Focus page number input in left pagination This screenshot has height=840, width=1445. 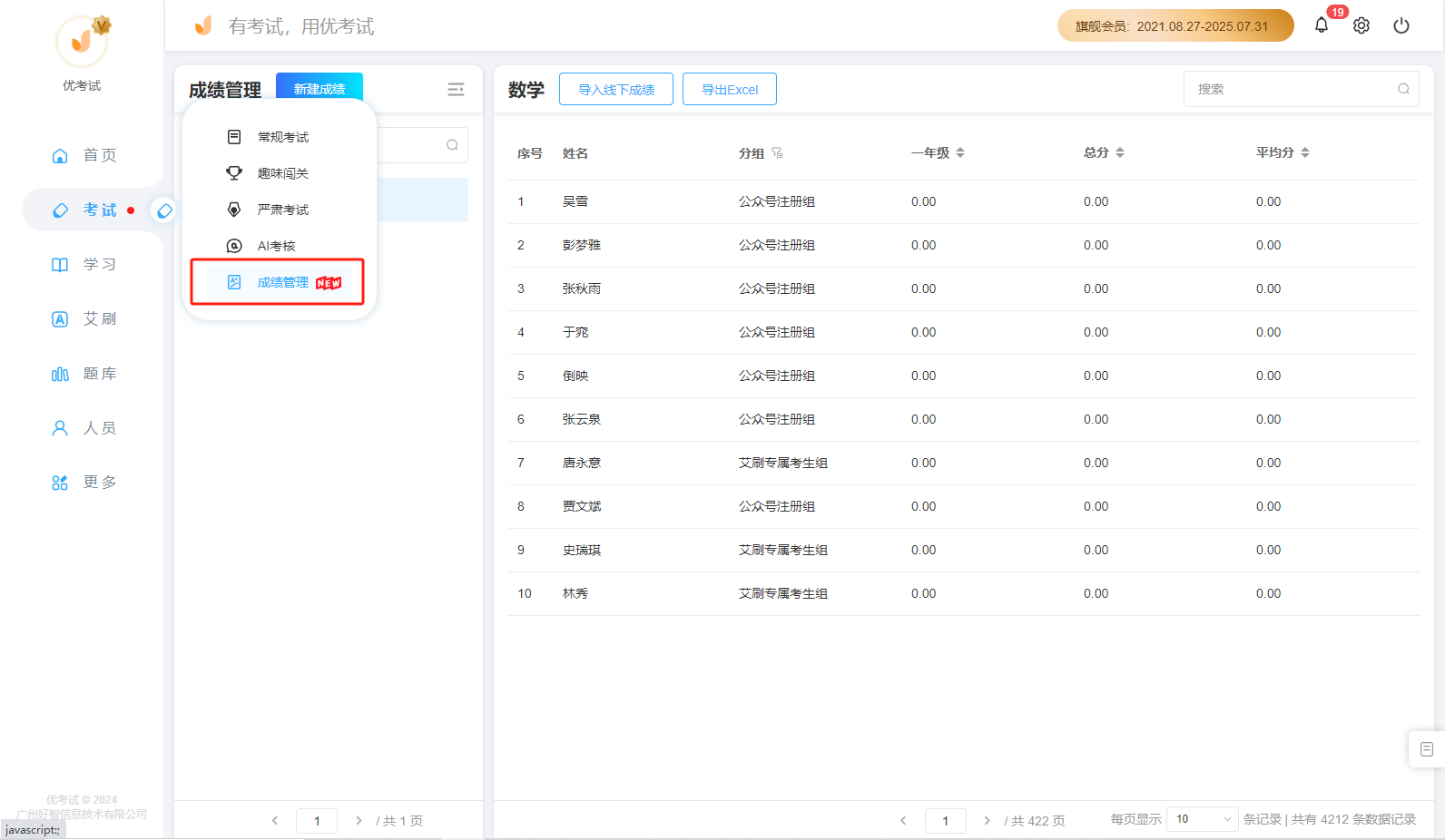coord(317,820)
